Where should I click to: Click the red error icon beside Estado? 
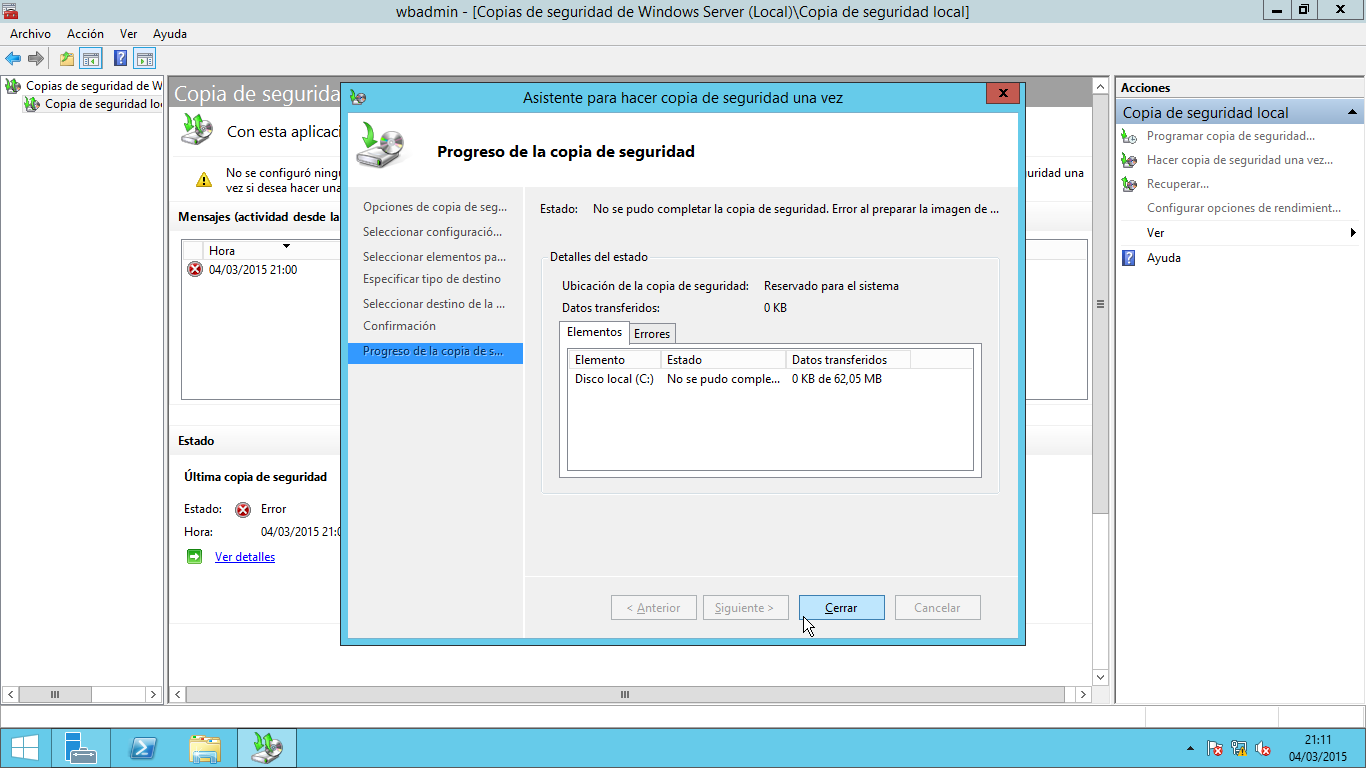click(242, 509)
